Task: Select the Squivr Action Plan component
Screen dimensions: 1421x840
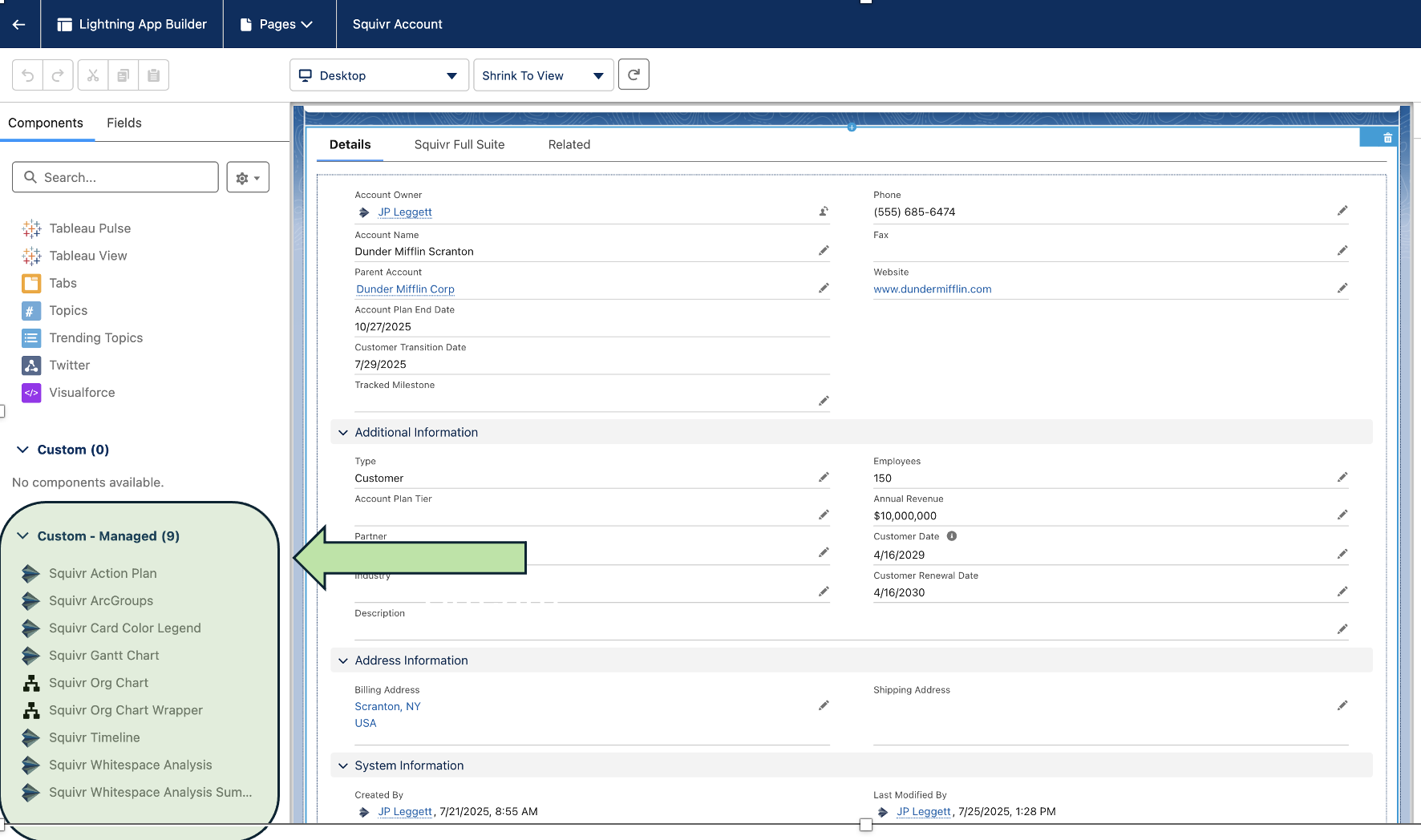Action: click(103, 573)
